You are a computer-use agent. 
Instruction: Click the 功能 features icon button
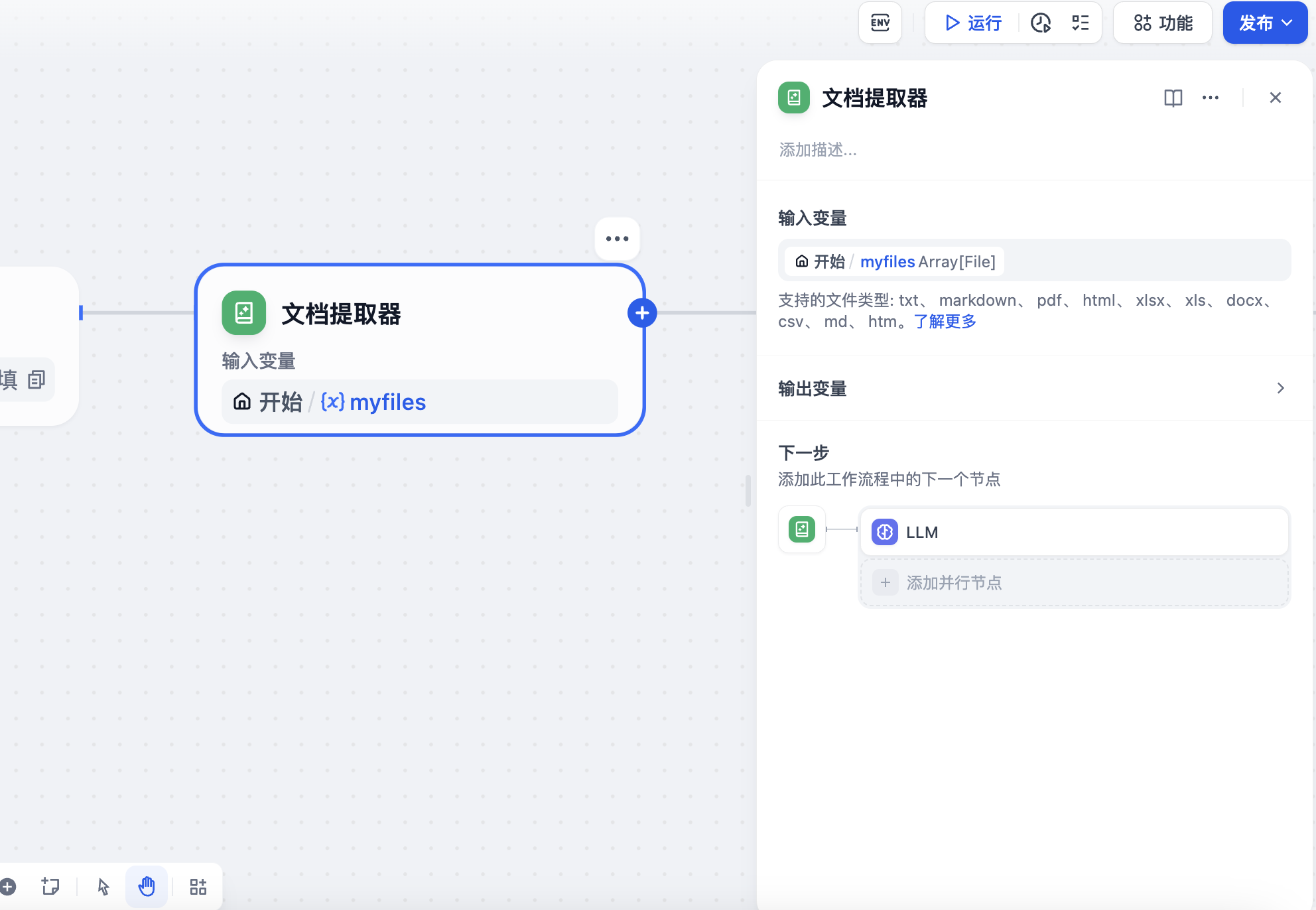tap(1162, 22)
